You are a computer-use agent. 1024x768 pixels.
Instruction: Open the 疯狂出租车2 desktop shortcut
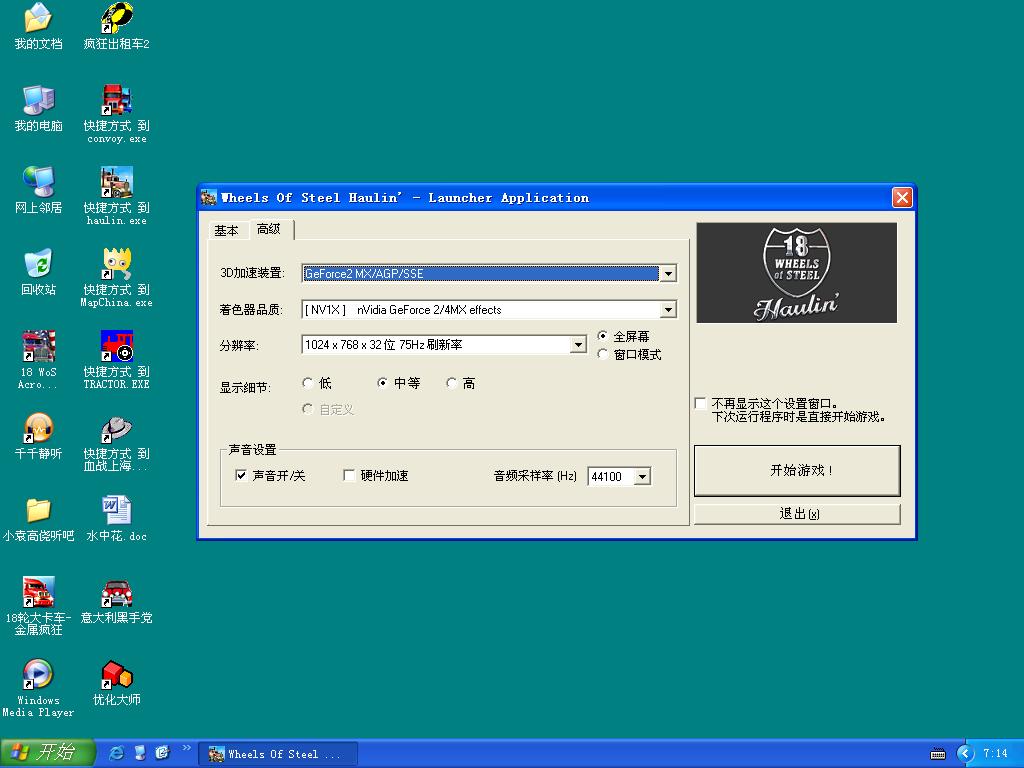[117, 19]
